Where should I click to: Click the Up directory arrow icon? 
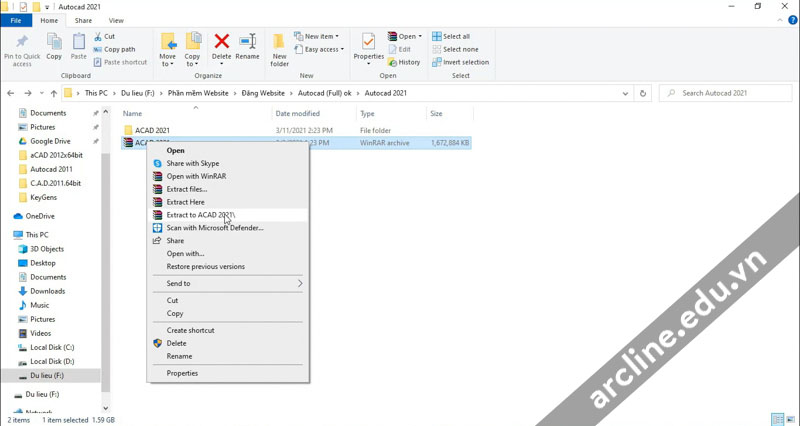[x=54, y=93]
